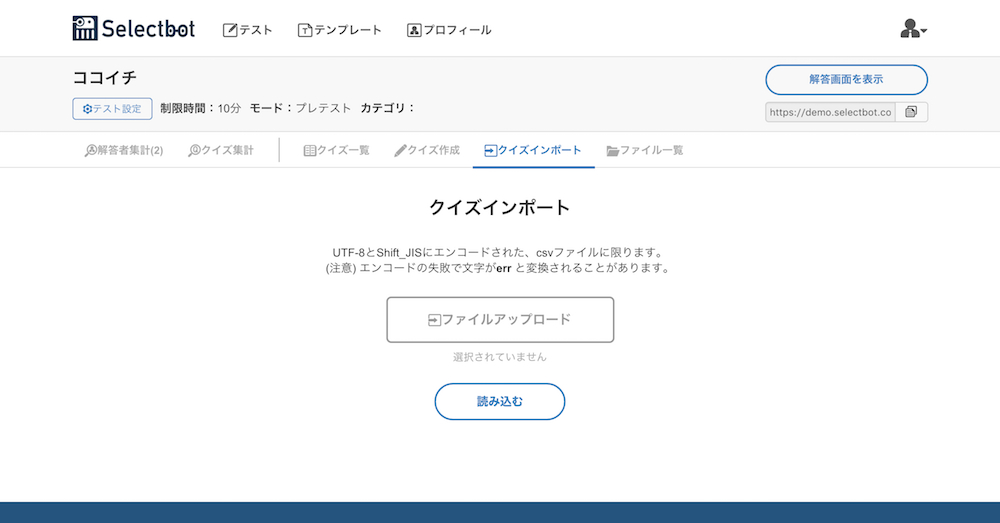Click the Selectbot wordmark text
This screenshot has height=523, width=1000.
click(148, 29)
